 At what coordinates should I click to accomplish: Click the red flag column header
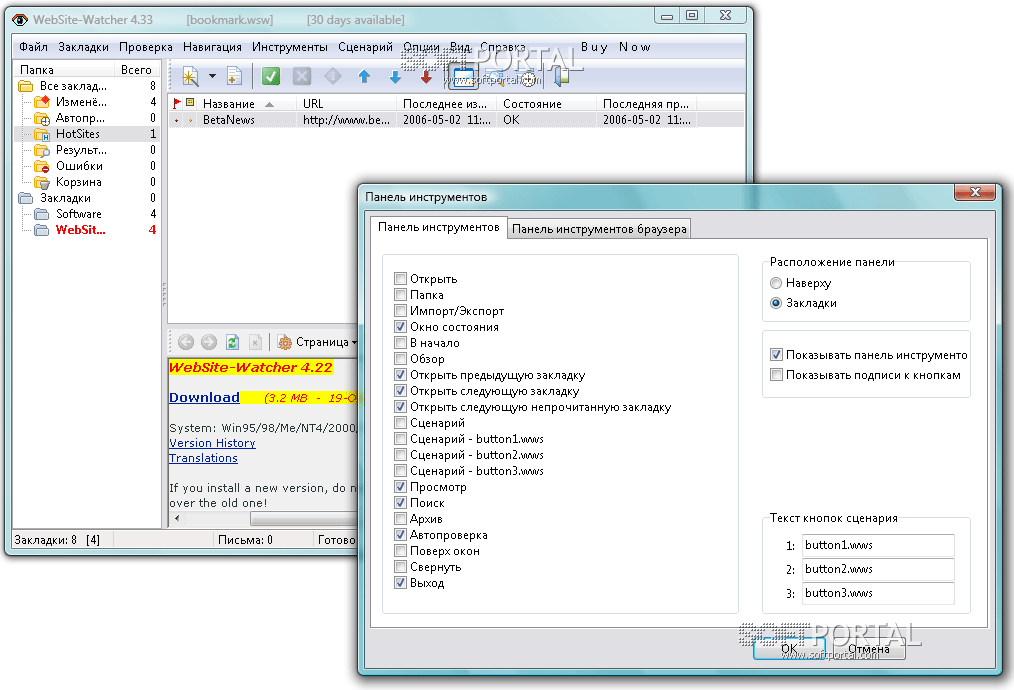click(x=177, y=103)
